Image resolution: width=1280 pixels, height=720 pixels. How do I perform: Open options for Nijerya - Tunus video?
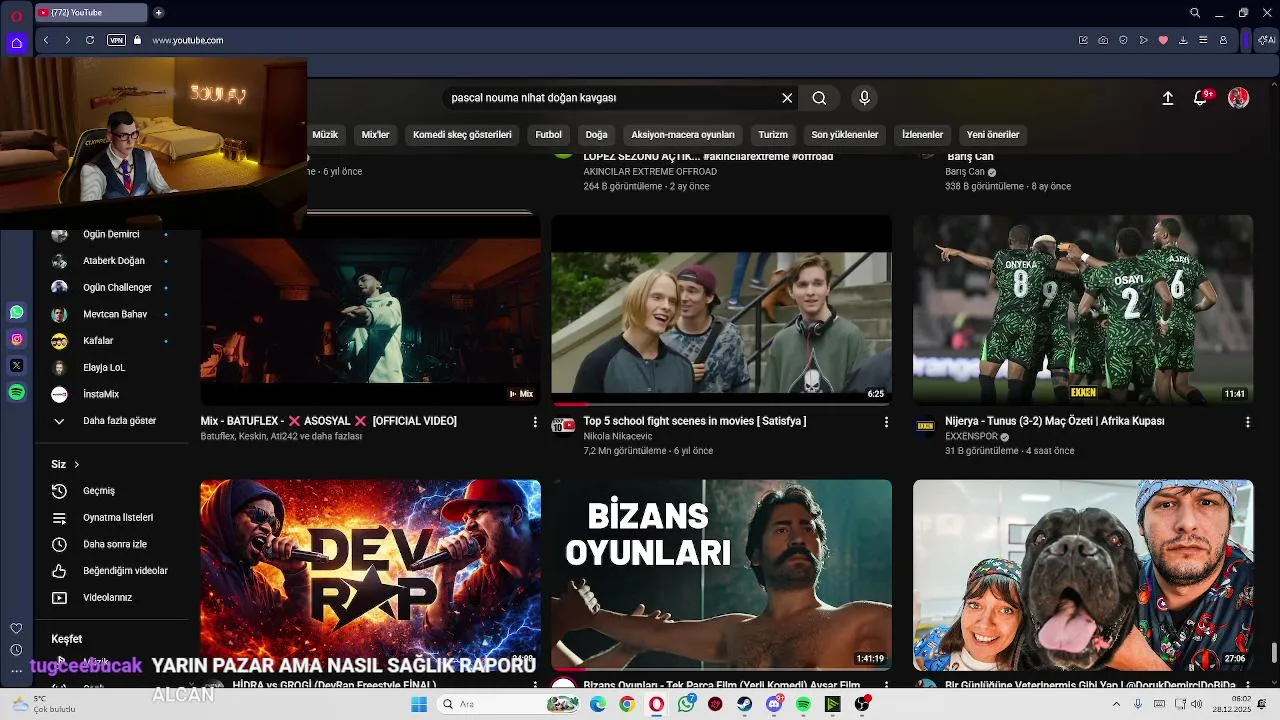coord(1247,422)
